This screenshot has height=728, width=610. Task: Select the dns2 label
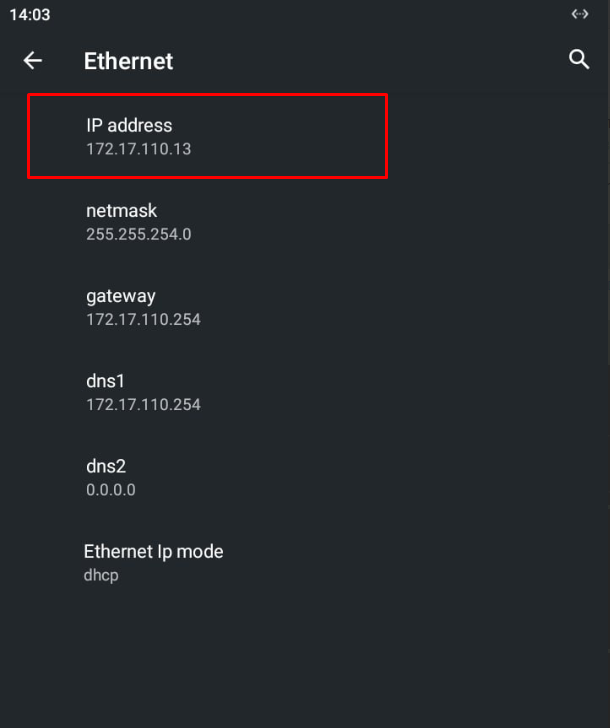(106, 466)
